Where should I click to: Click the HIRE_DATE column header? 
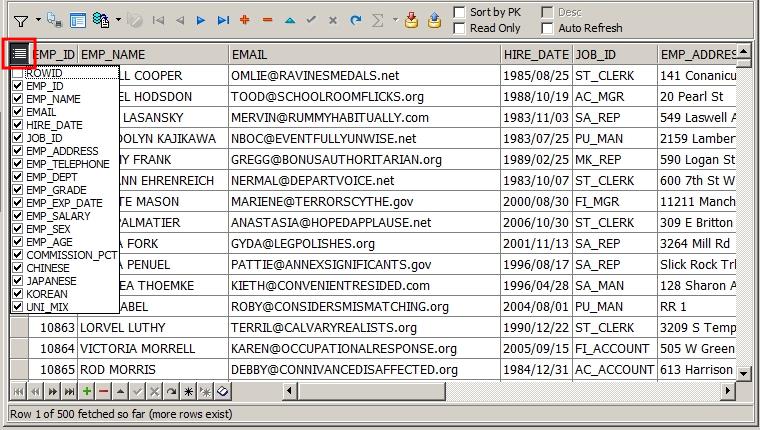(536, 53)
